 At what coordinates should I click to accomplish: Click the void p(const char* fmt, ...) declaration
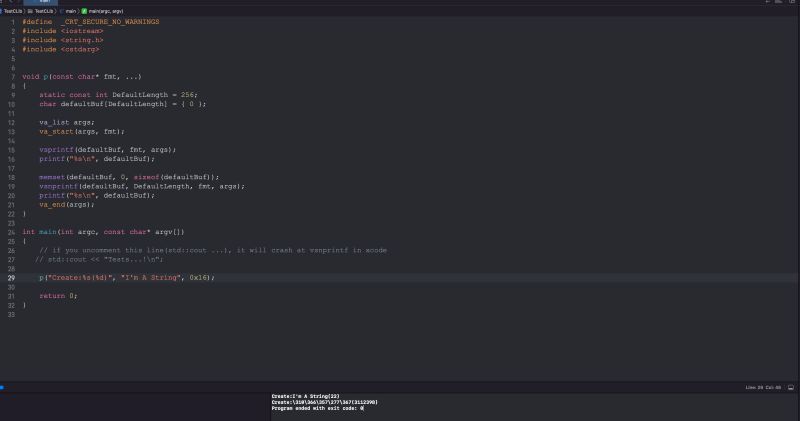click(x=82, y=77)
